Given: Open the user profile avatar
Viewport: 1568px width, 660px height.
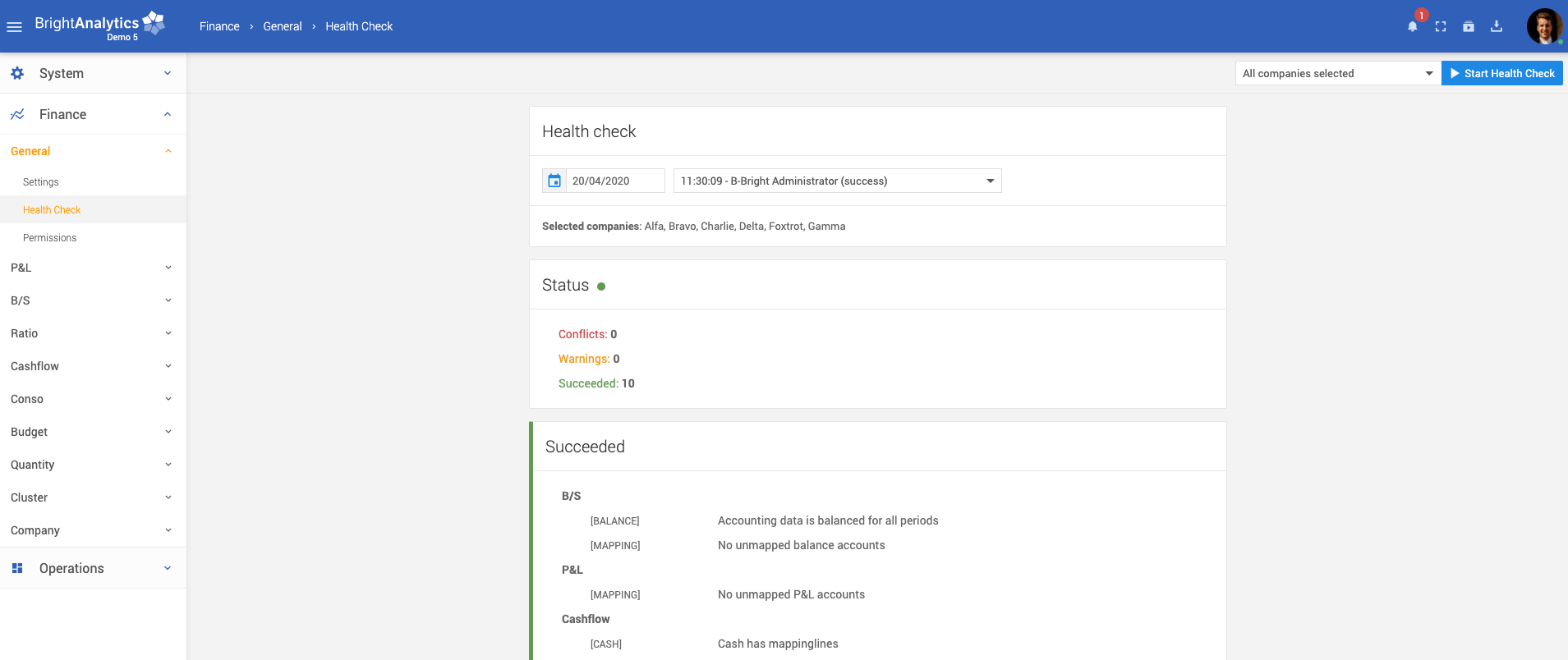Looking at the screenshot, I should [x=1544, y=26].
